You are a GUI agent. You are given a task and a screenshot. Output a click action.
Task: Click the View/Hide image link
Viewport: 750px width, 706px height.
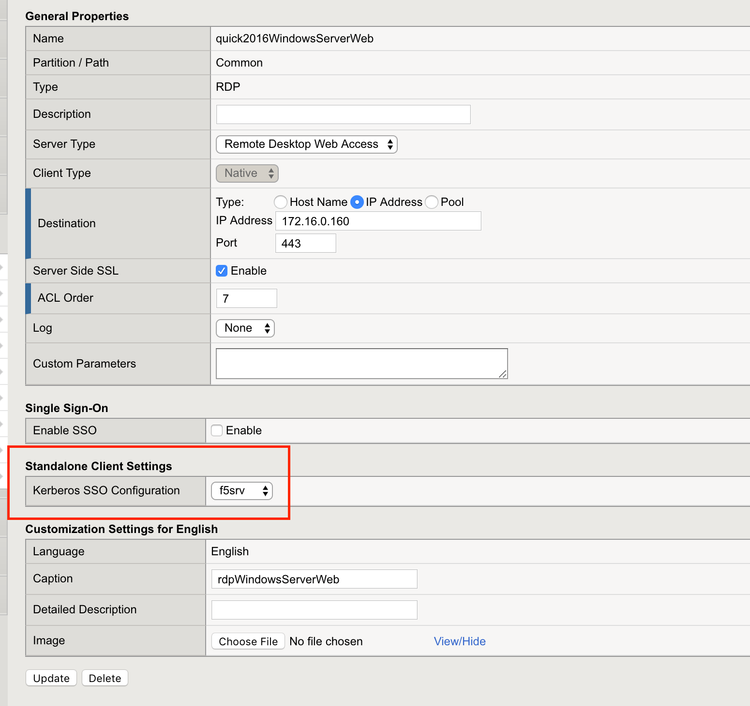pyautogui.click(x=459, y=641)
